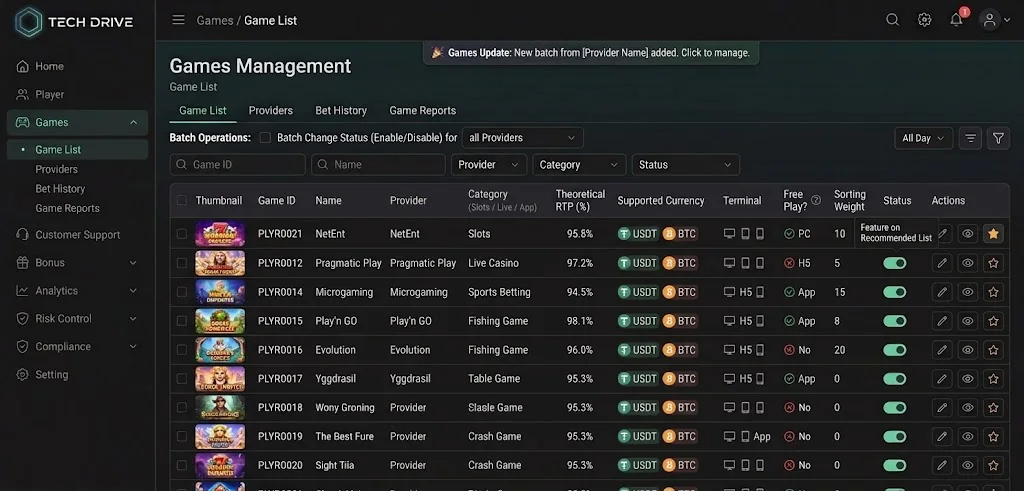Unfeature PLYR0021 with gold star
The image size is (1024, 491).
pyautogui.click(x=993, y=234)
